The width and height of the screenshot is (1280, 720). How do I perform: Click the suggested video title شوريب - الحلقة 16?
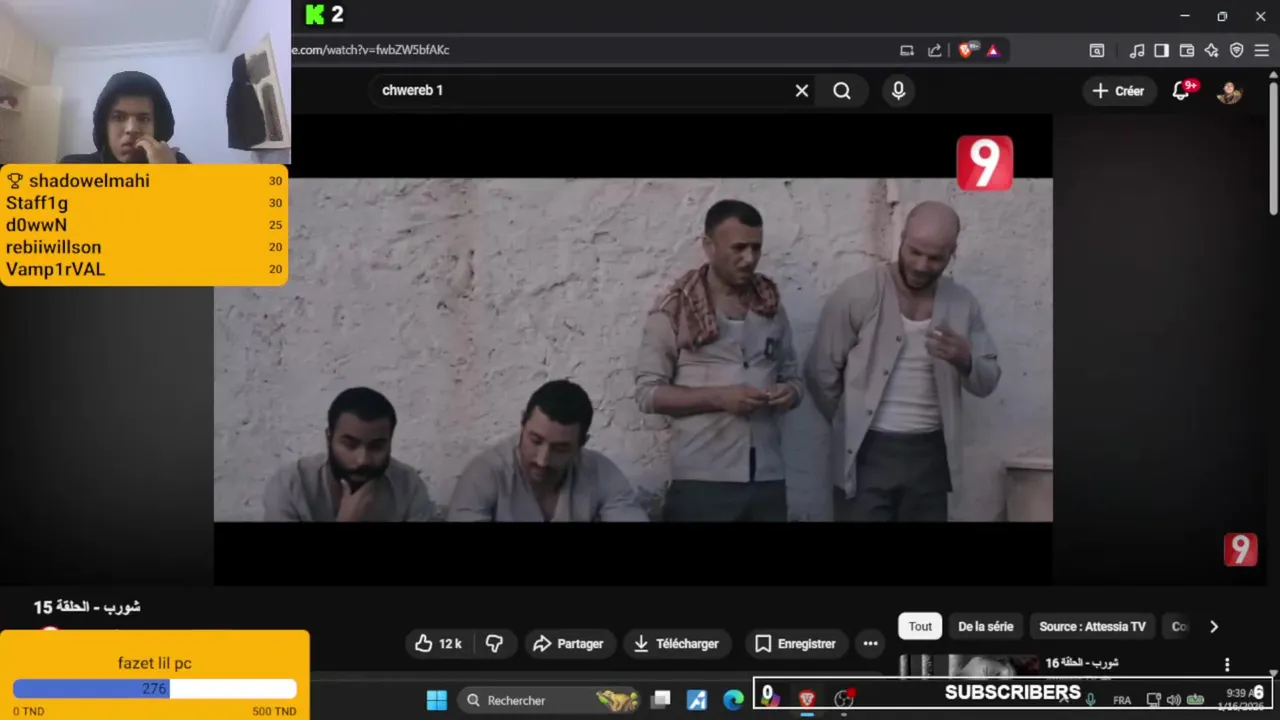pyautogui.click(x=1082, y=663)
